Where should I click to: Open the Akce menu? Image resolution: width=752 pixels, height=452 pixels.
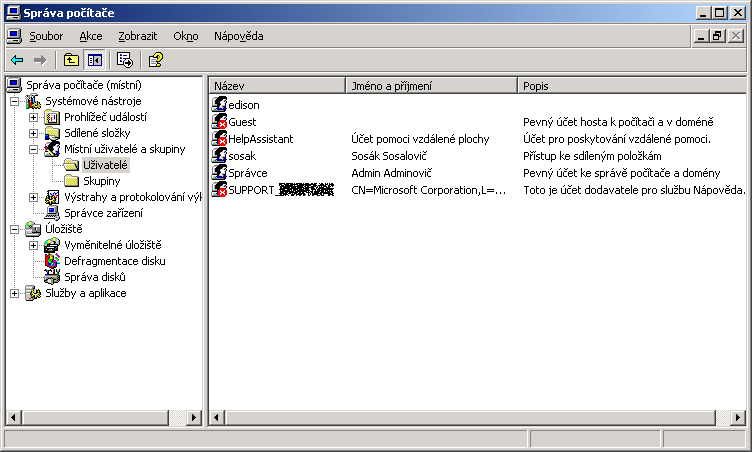point(90,36)
